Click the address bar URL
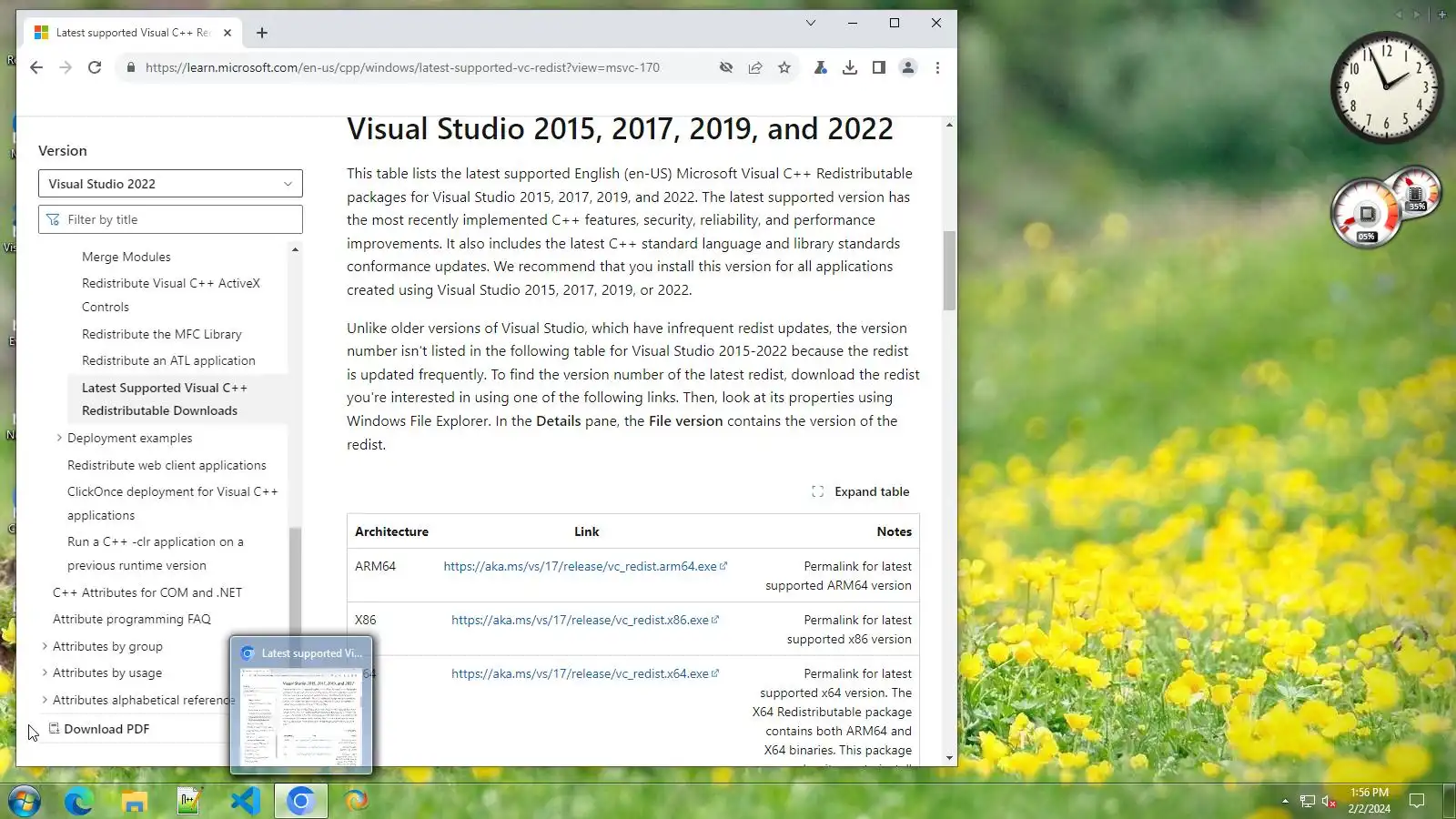This screenshot has width=1456, height=819. point(402,67)
